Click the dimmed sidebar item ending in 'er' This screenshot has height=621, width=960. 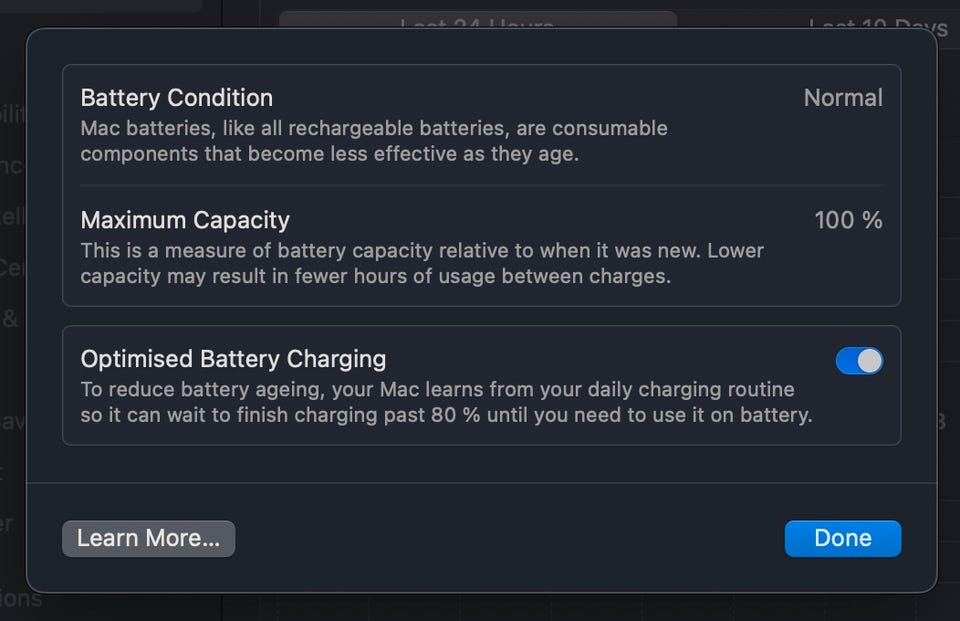click(8, 523)
